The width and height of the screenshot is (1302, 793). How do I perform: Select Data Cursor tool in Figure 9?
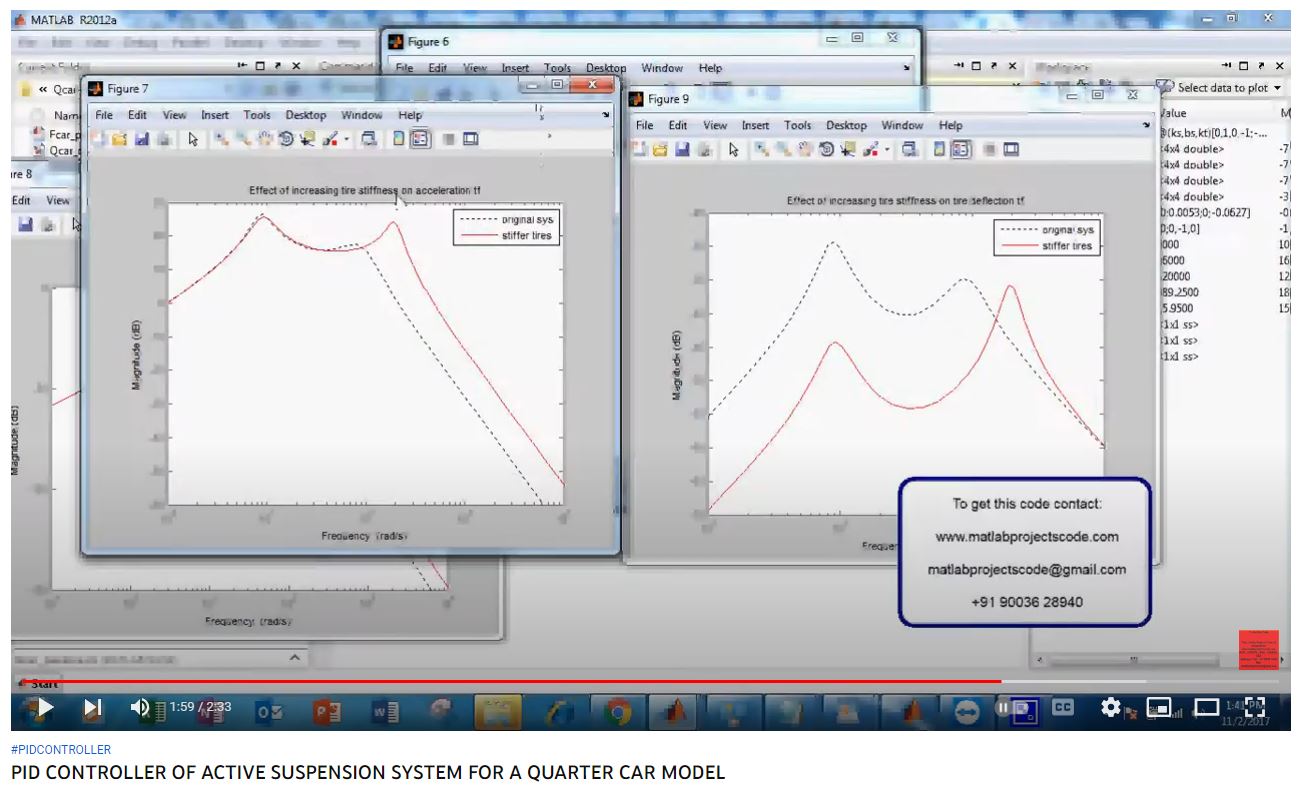[848, 150]
